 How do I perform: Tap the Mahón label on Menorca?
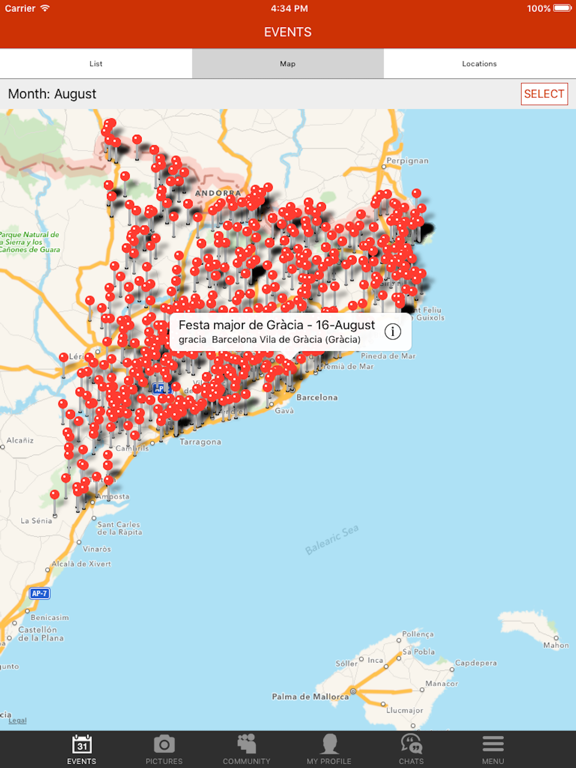pos(556,646)
